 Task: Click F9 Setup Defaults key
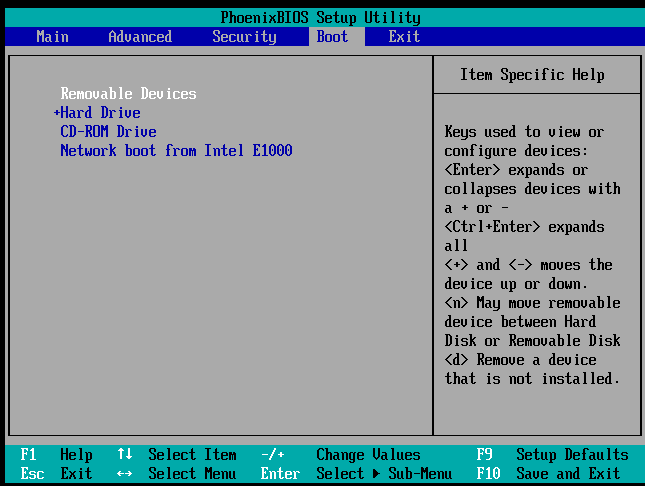pos(484,455)
